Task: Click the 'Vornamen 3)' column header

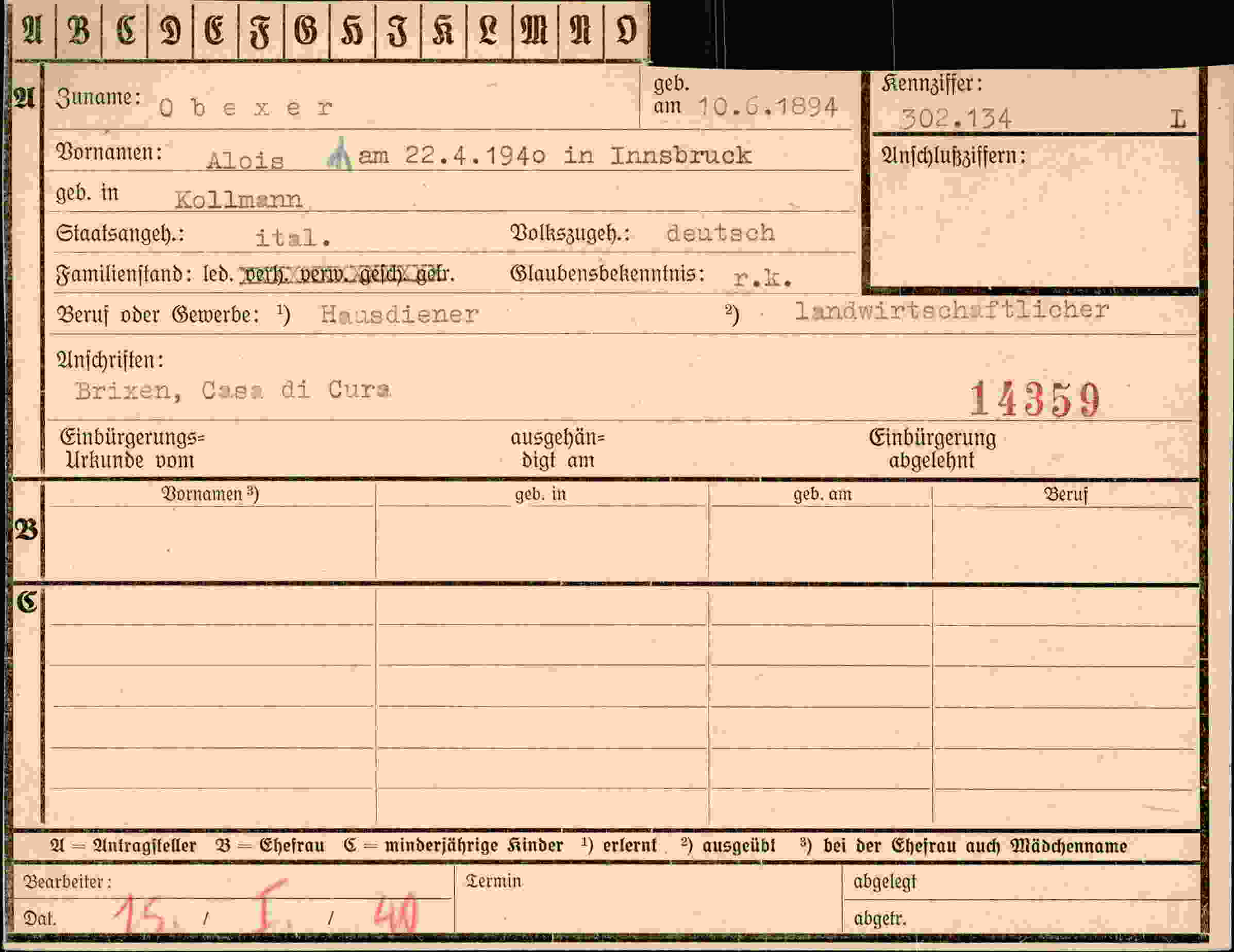Action: click(x=210, y=494)
